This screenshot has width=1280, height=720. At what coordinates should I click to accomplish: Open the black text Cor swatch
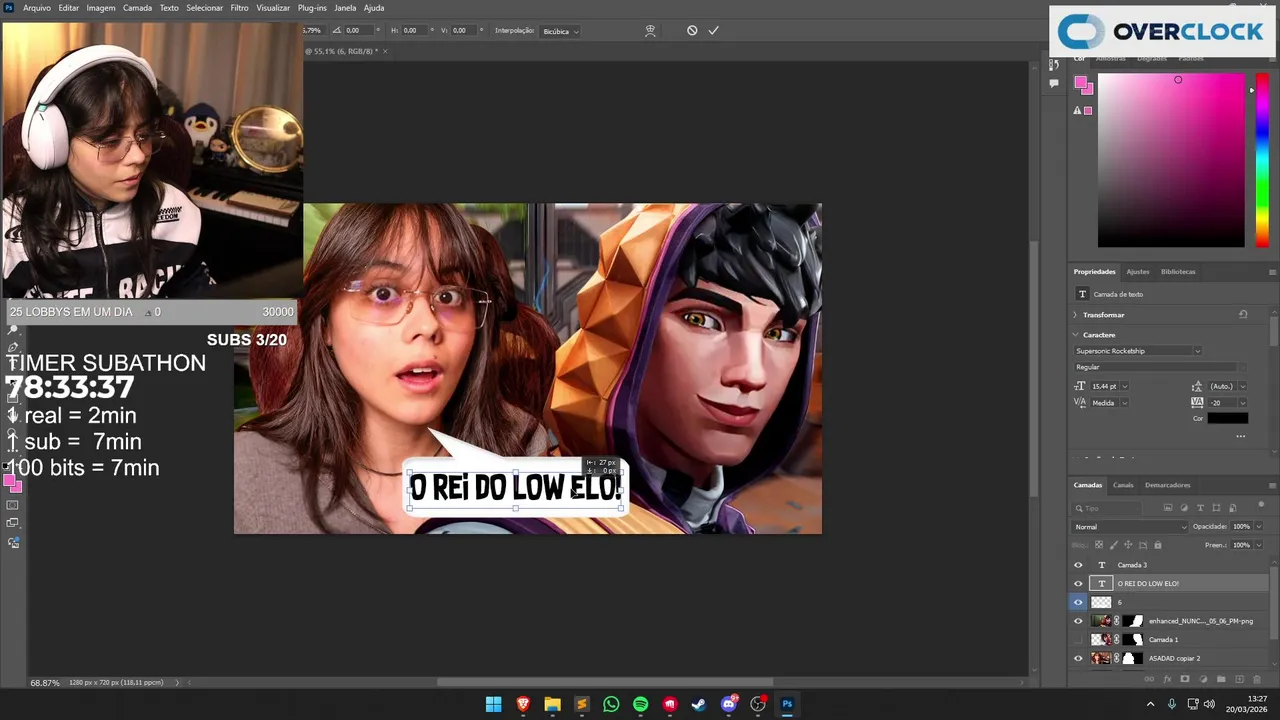pyautogui.click(x=1227, y=418)
